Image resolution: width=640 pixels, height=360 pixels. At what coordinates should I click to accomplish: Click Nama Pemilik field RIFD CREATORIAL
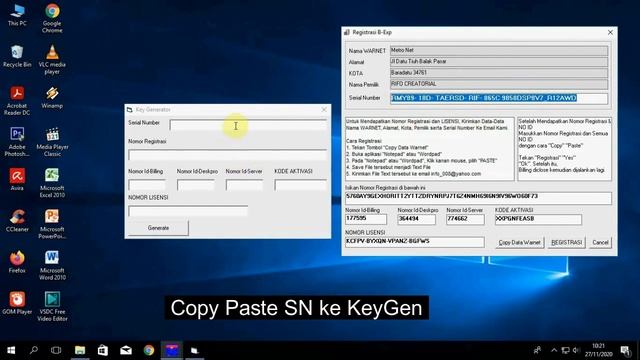click(x=499, y=84)
